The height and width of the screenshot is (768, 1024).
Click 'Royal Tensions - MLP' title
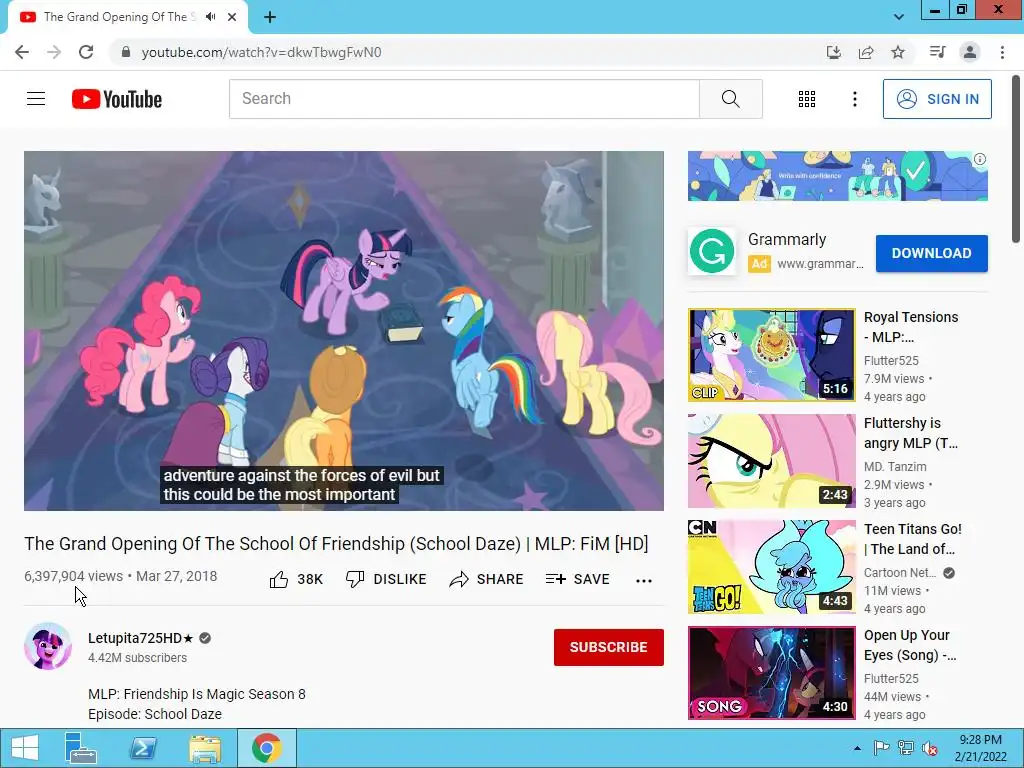[911, 327]
